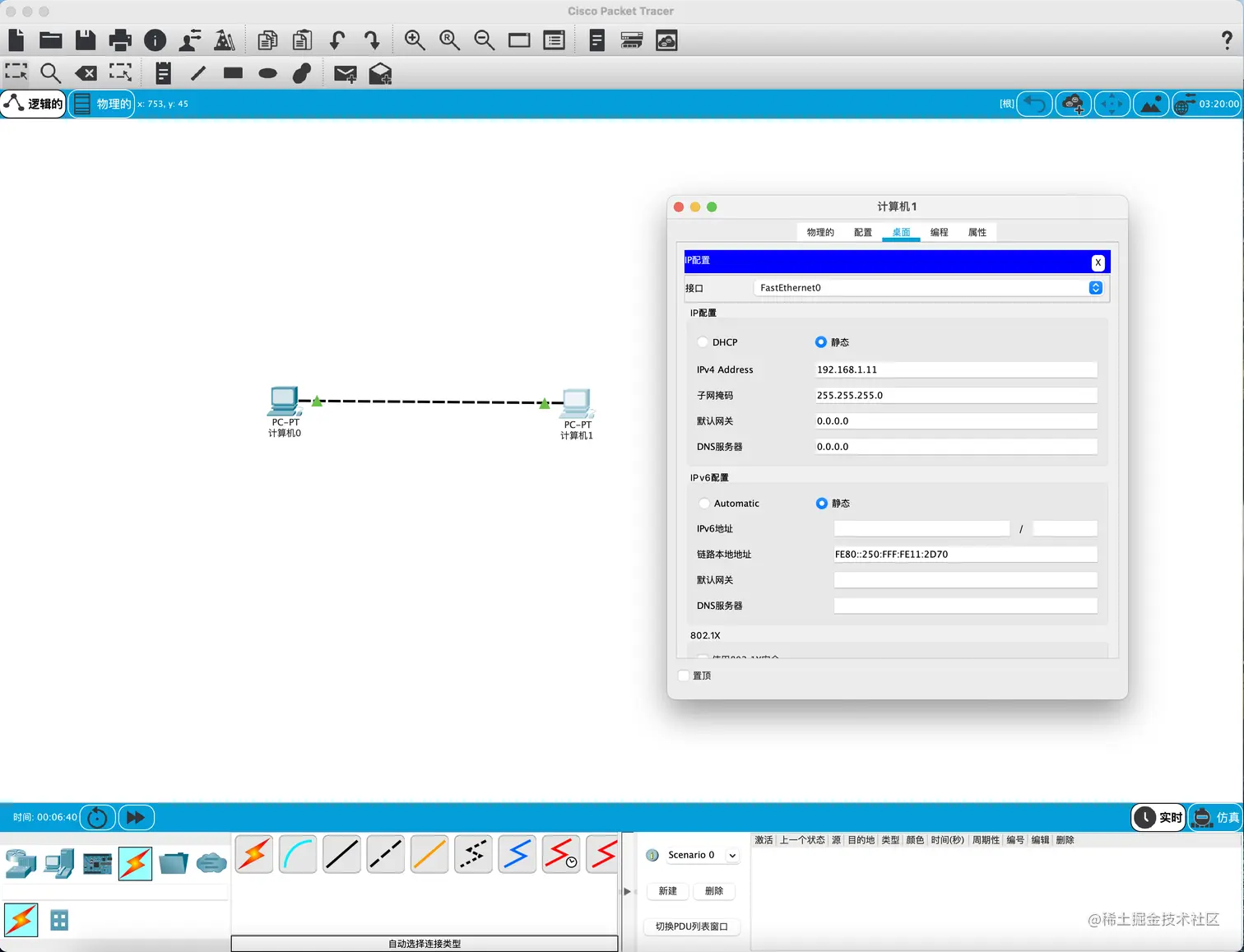Create a new file from toolbar
Image resolution: width=1244 pixels, height=952 pixels.
(16, 39)
